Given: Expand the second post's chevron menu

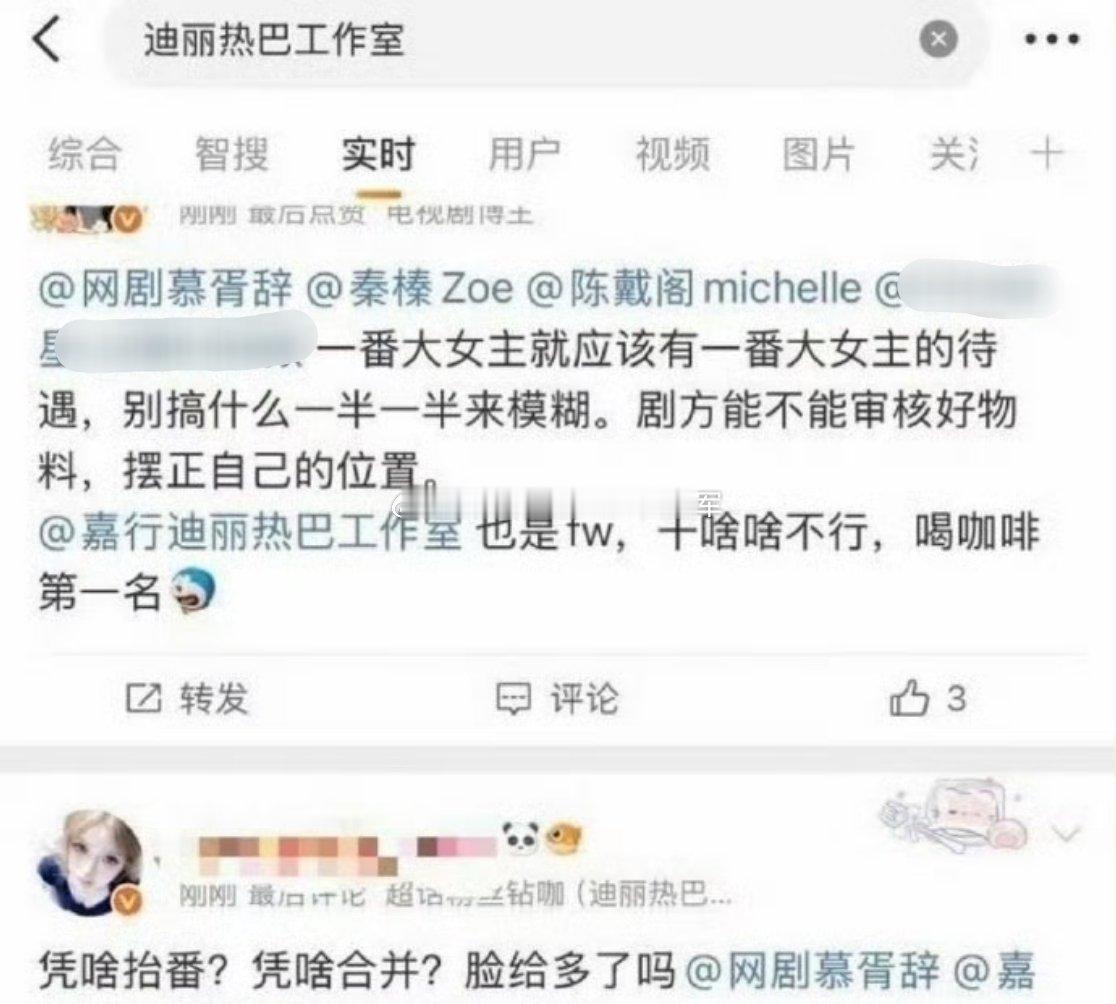Looking at the screenshot, I should click(x=1066, y=832).
